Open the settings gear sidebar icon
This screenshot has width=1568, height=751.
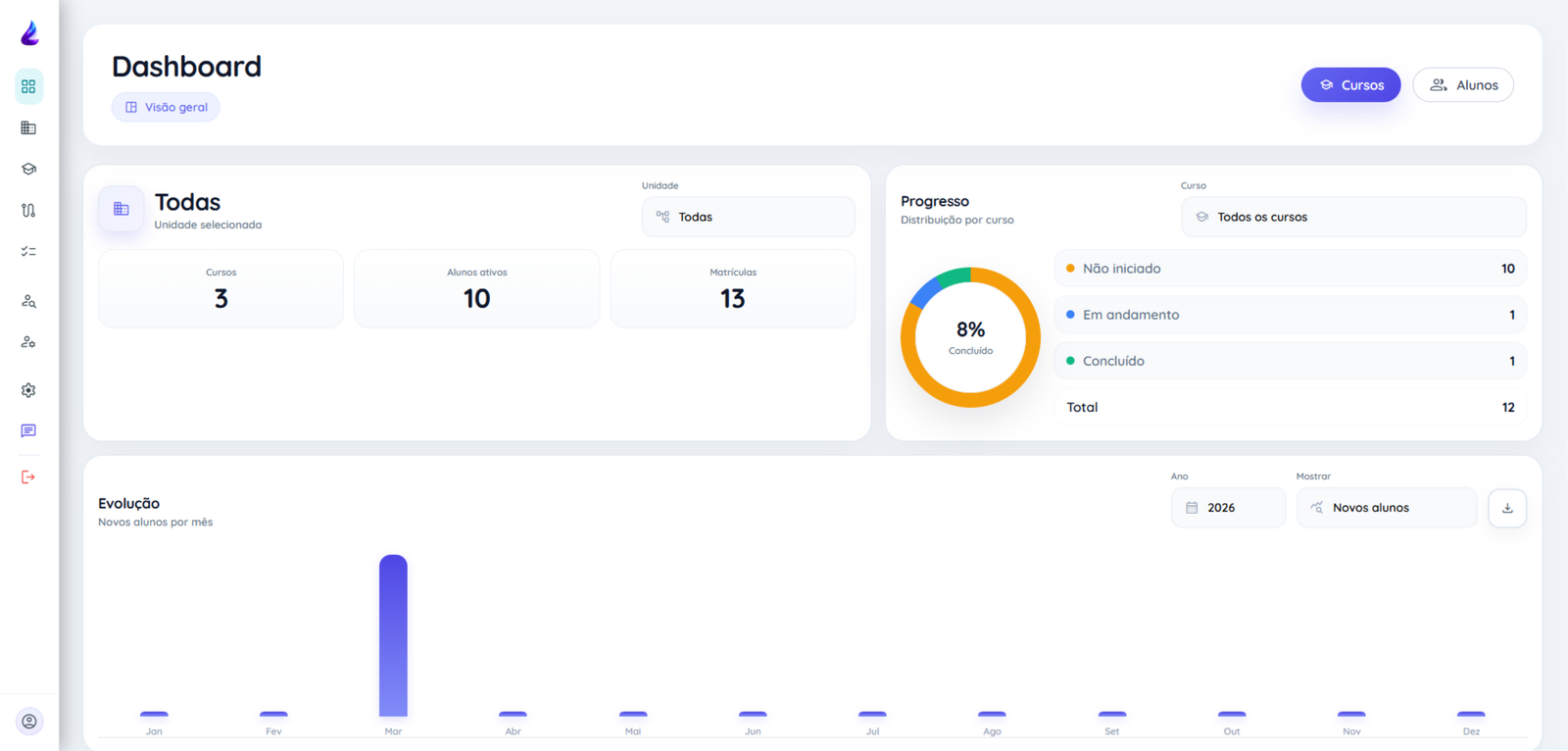click(x=28, y=390)
